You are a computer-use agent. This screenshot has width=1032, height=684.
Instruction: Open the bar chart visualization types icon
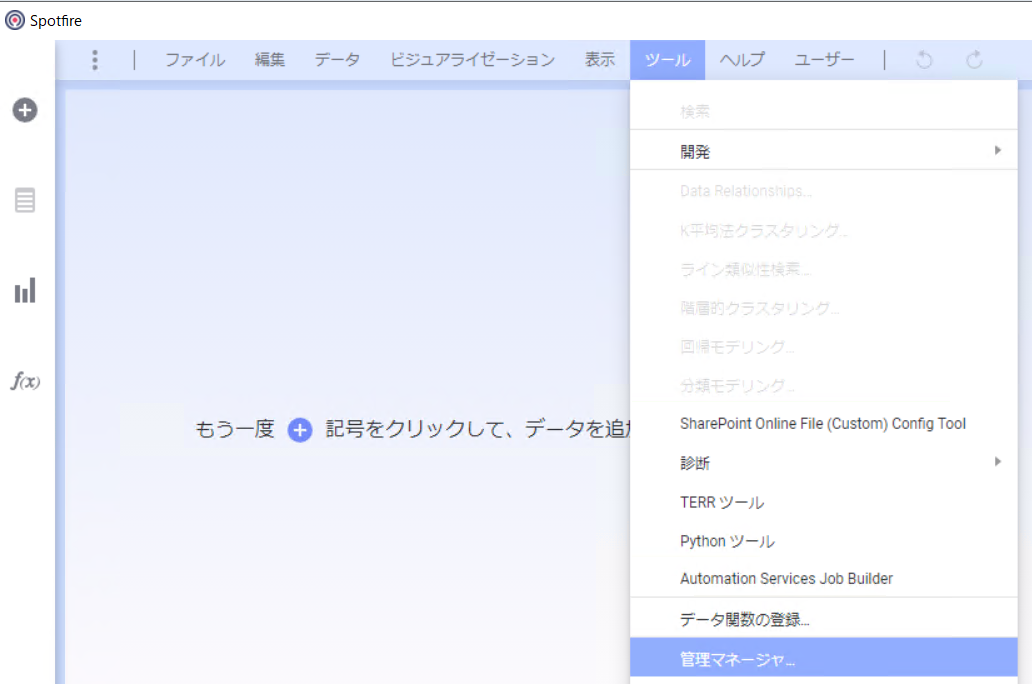[x=25, y=290]
